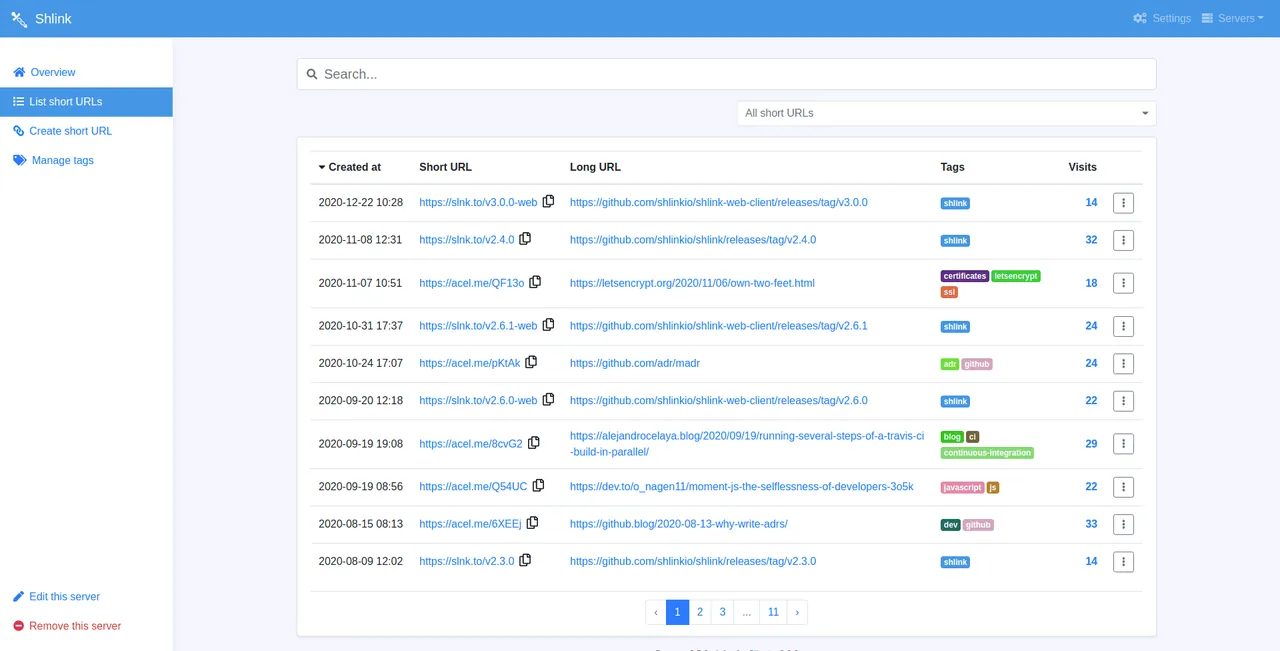Image resolution: width=1280 pixels, height=651 pixels.
Task: Click the next page arrow
Action: click(x=797, y=612)
